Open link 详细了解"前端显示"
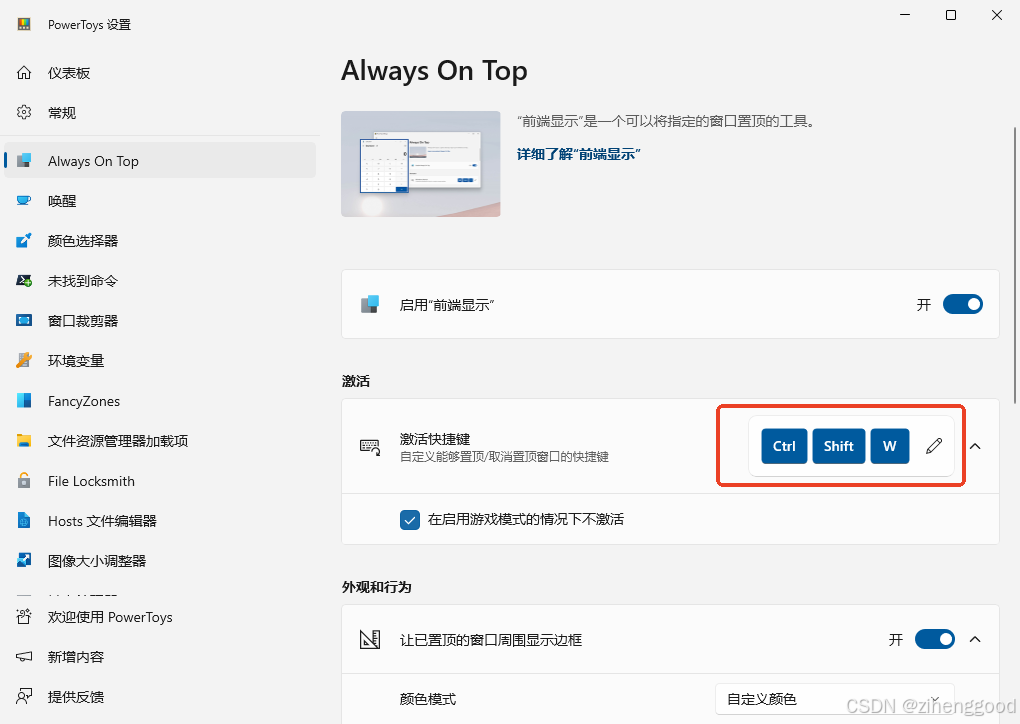This screenshot has height=724, width=1020. [x=578, y=154]
